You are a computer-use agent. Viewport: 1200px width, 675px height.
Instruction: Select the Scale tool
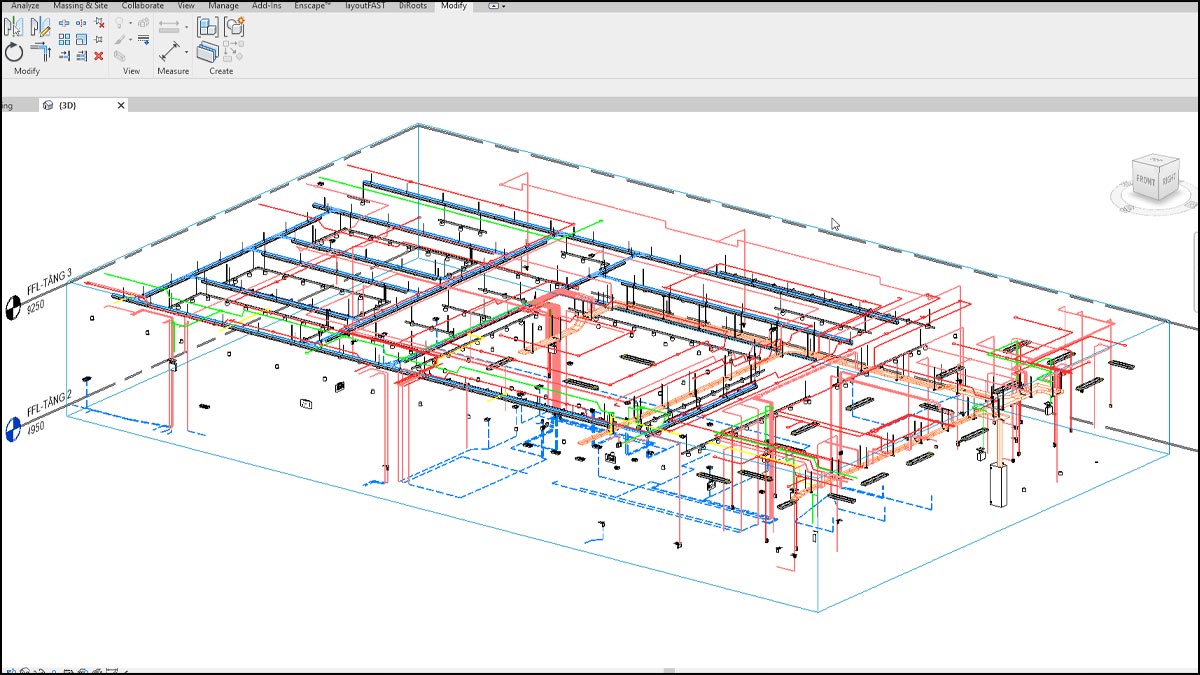[81, 39]
